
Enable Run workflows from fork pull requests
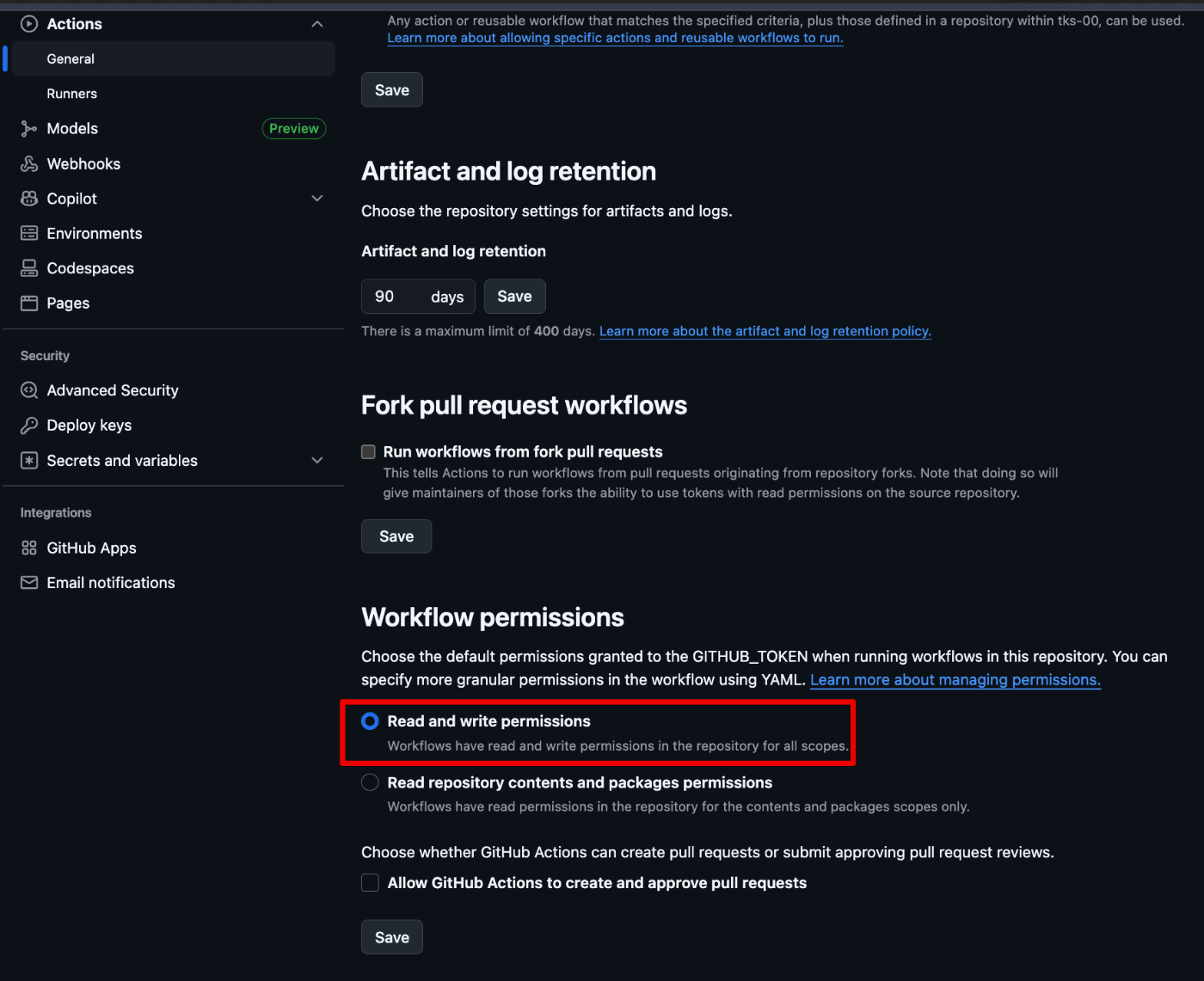[x=368, y=452]
